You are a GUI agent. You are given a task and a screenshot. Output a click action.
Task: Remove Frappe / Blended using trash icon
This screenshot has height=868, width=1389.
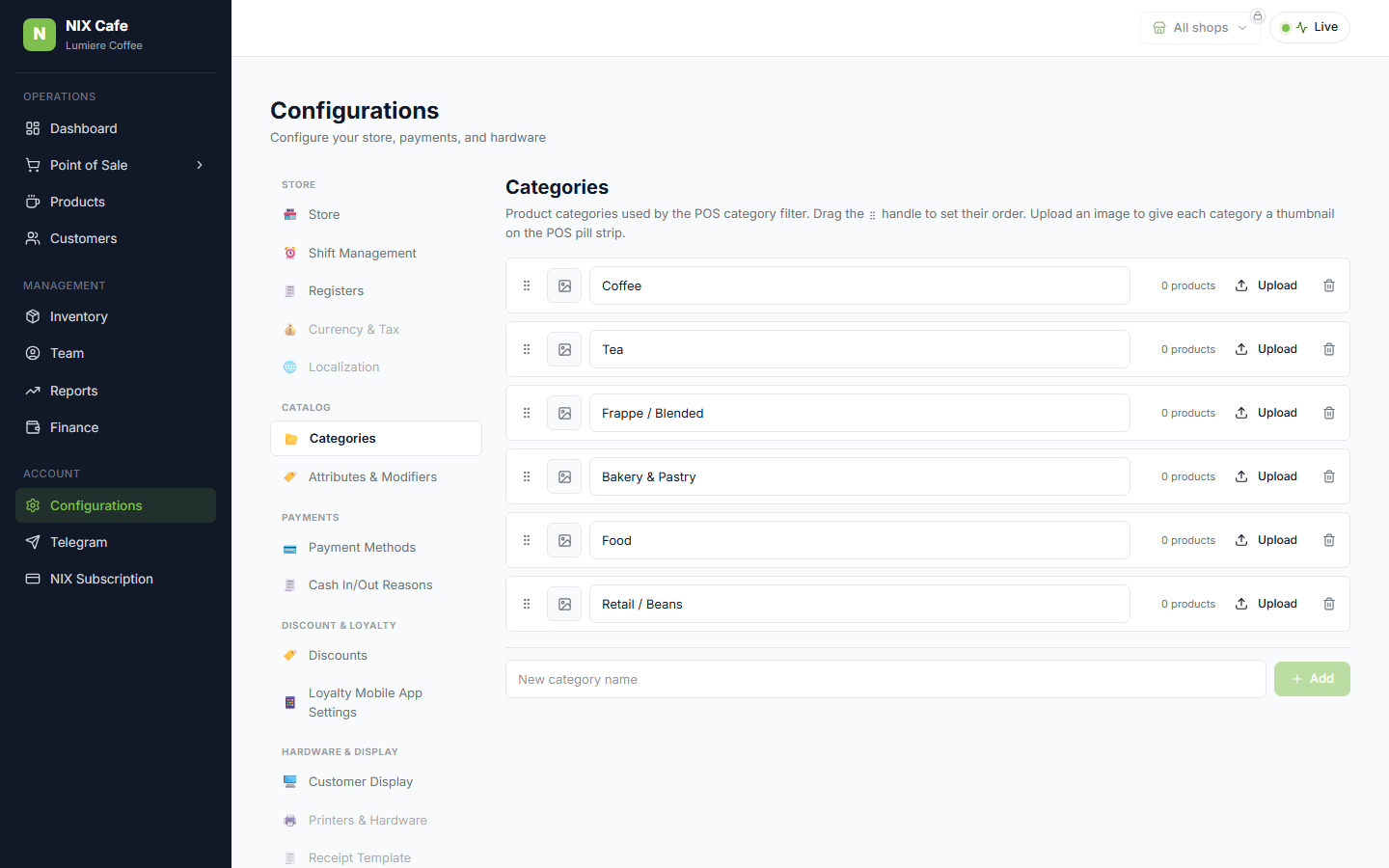[x=1329, y=413]
